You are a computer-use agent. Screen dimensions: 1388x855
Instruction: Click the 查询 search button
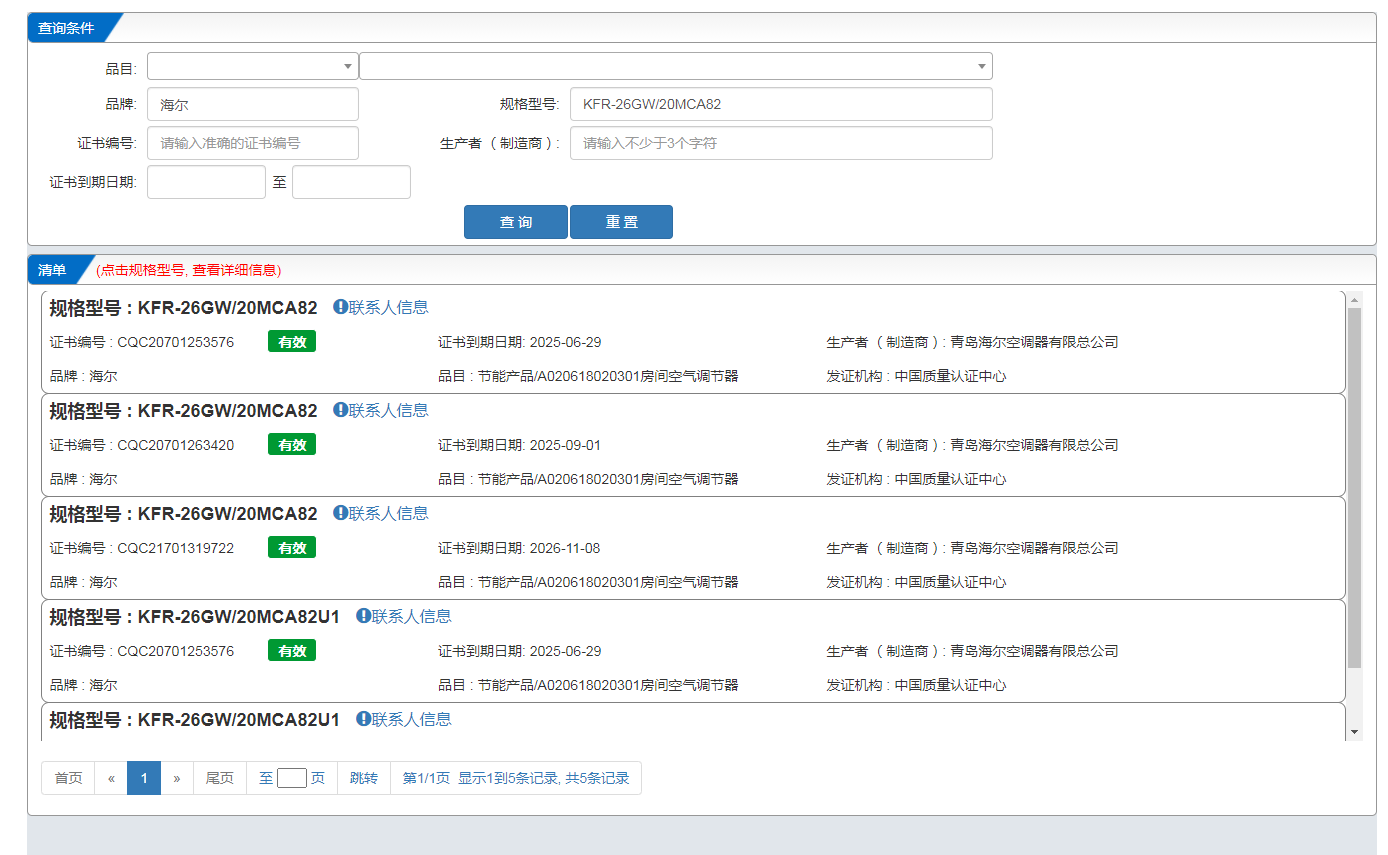515,222
